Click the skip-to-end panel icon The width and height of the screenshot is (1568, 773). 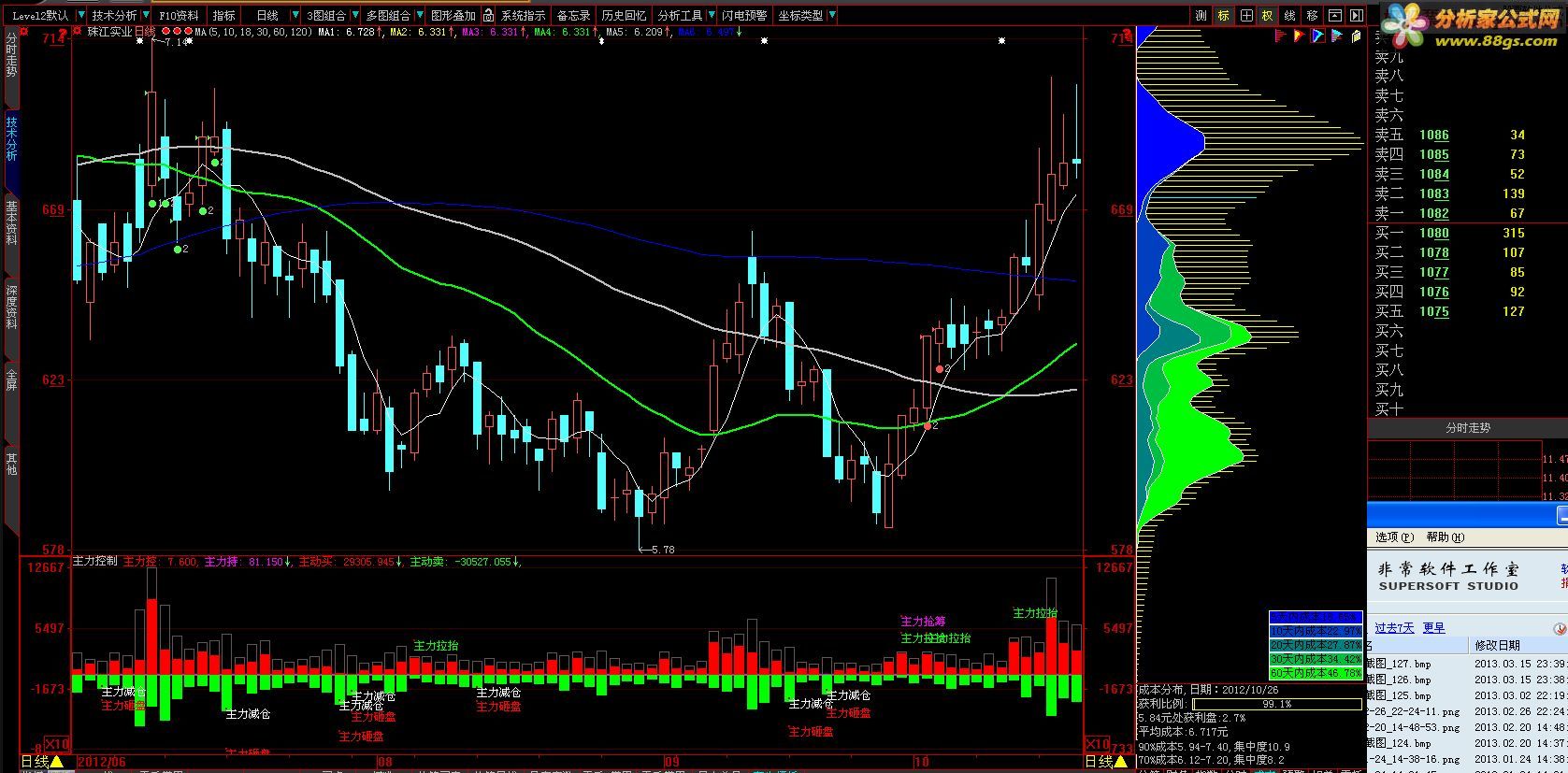(1356, 16)
